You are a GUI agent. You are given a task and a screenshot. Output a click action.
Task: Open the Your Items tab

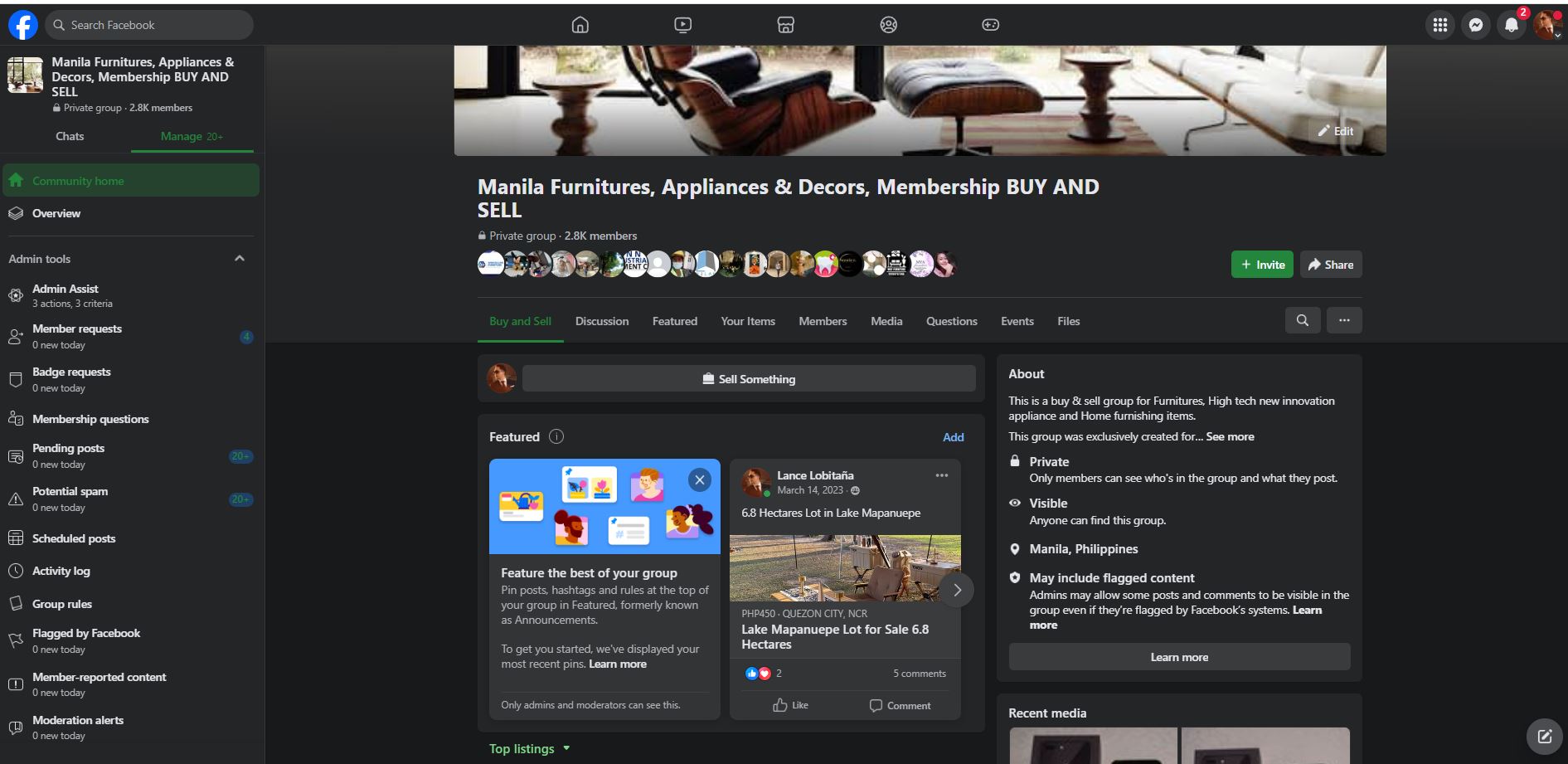pos(748,321)
